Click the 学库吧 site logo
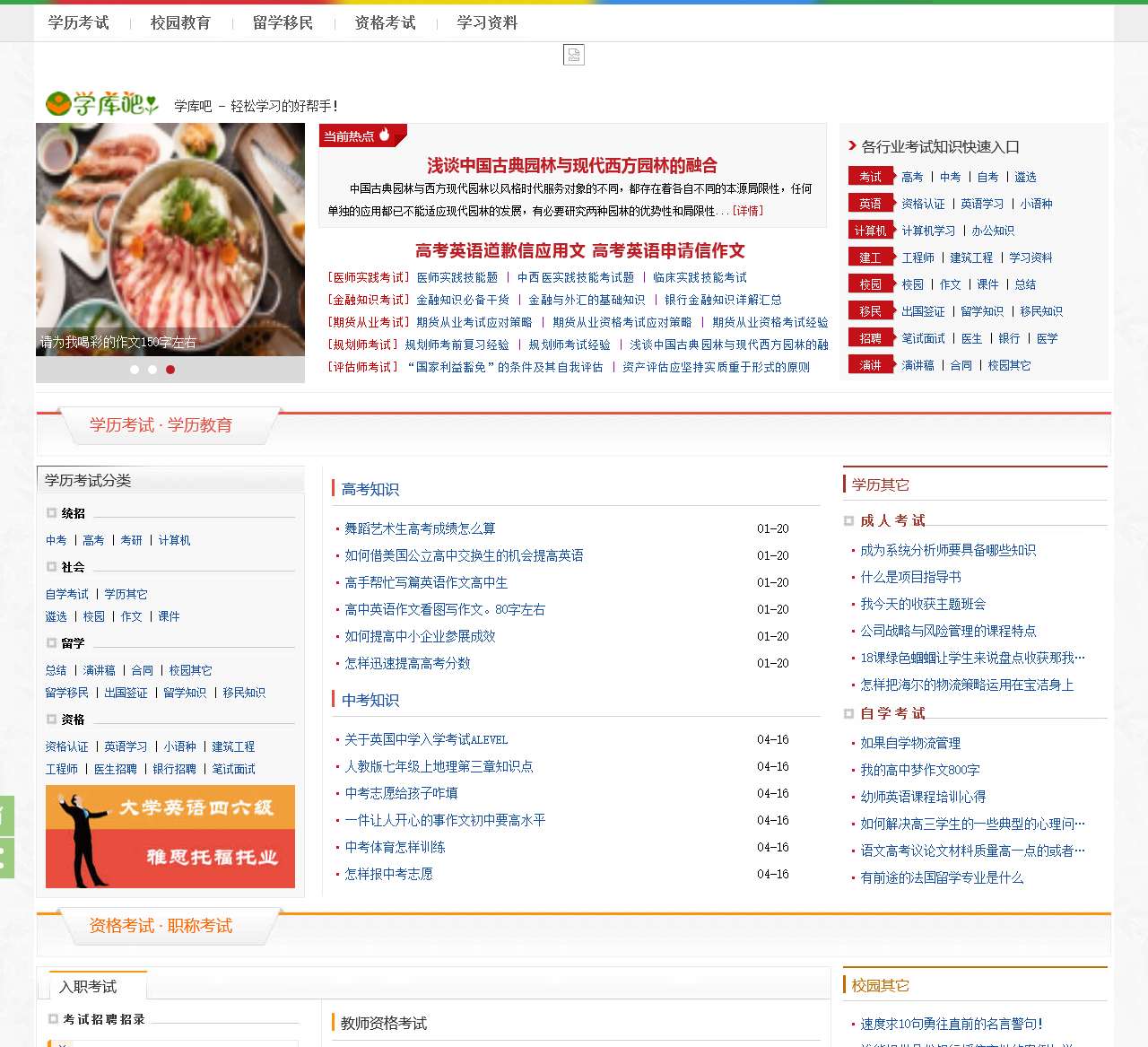The height and width of the screenshot is (1047, 1148). click(101, 104)
